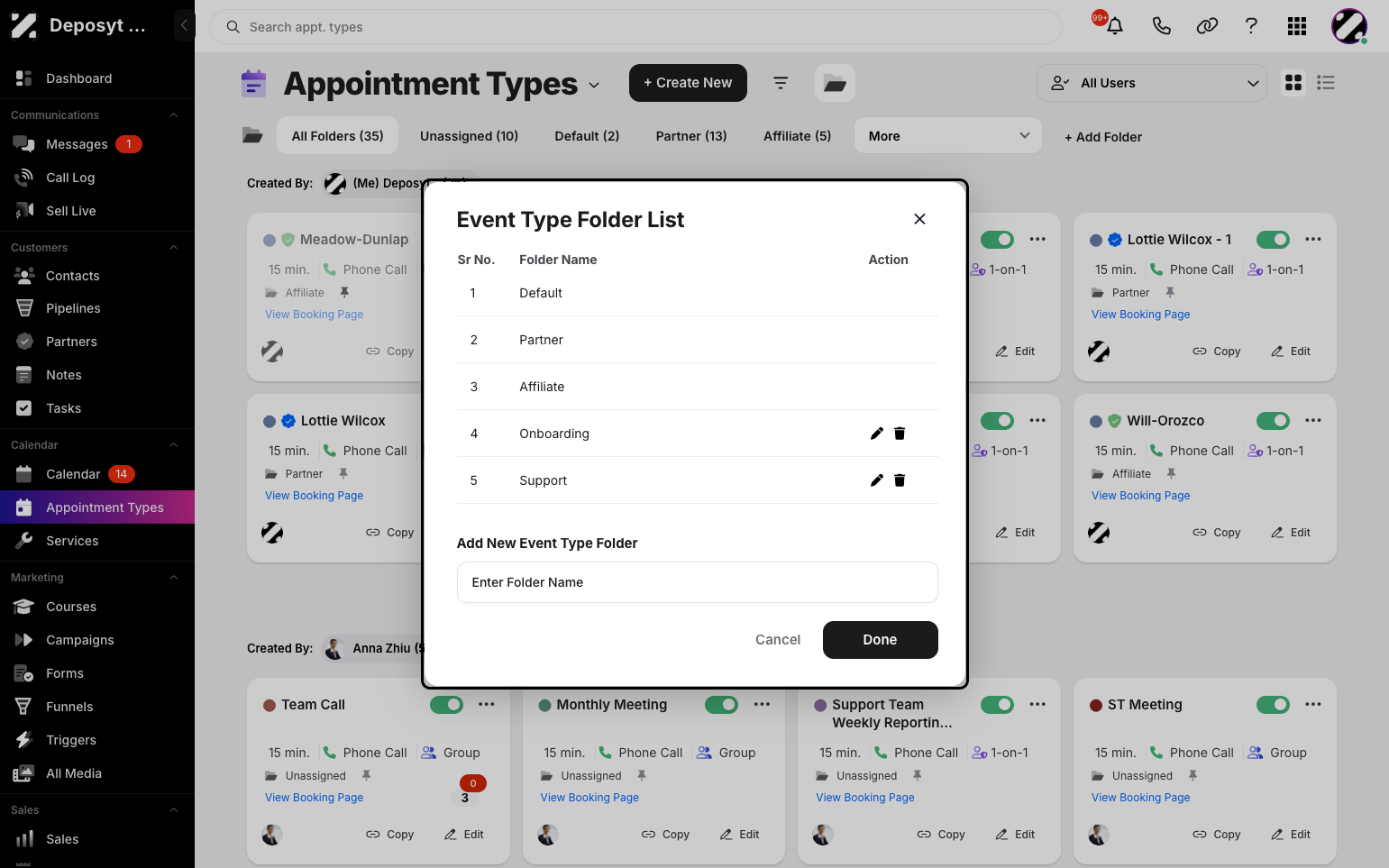Open more options for Will-Orozco card
The width and height of the screenshot is (1389, 868).
point(1313,421)
